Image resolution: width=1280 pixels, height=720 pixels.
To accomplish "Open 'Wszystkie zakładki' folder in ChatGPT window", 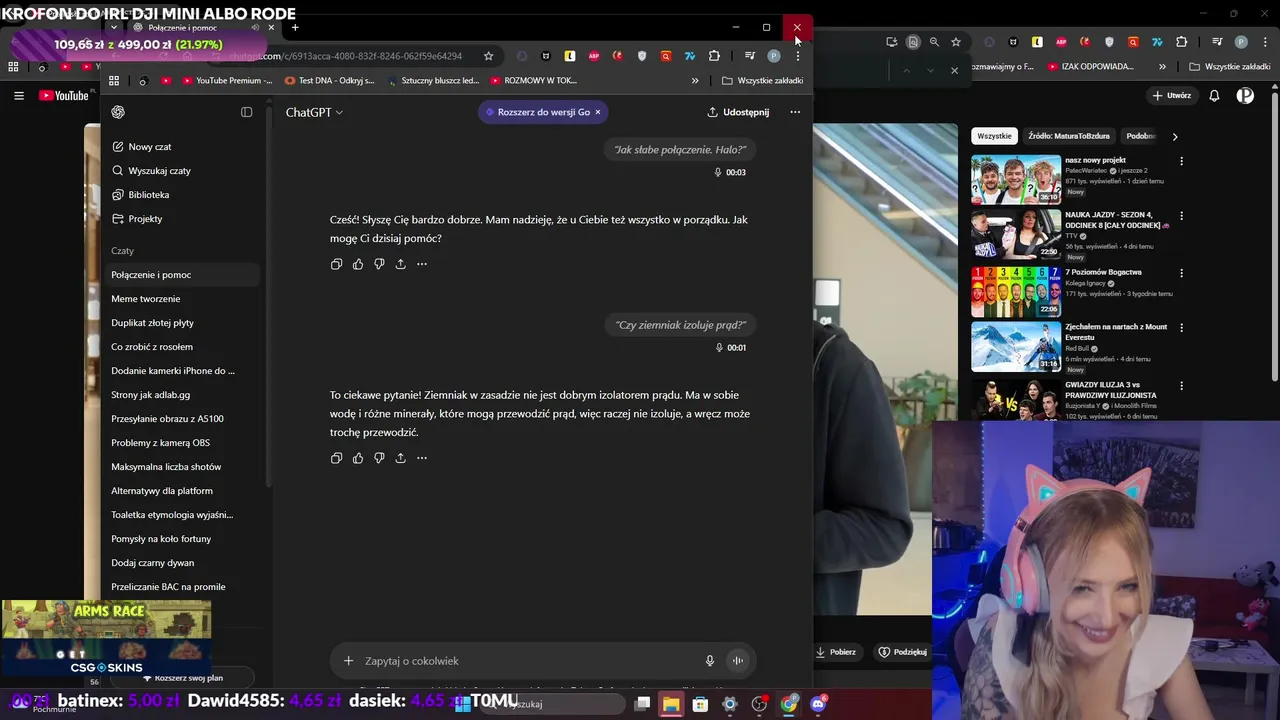I will [762, 81].
